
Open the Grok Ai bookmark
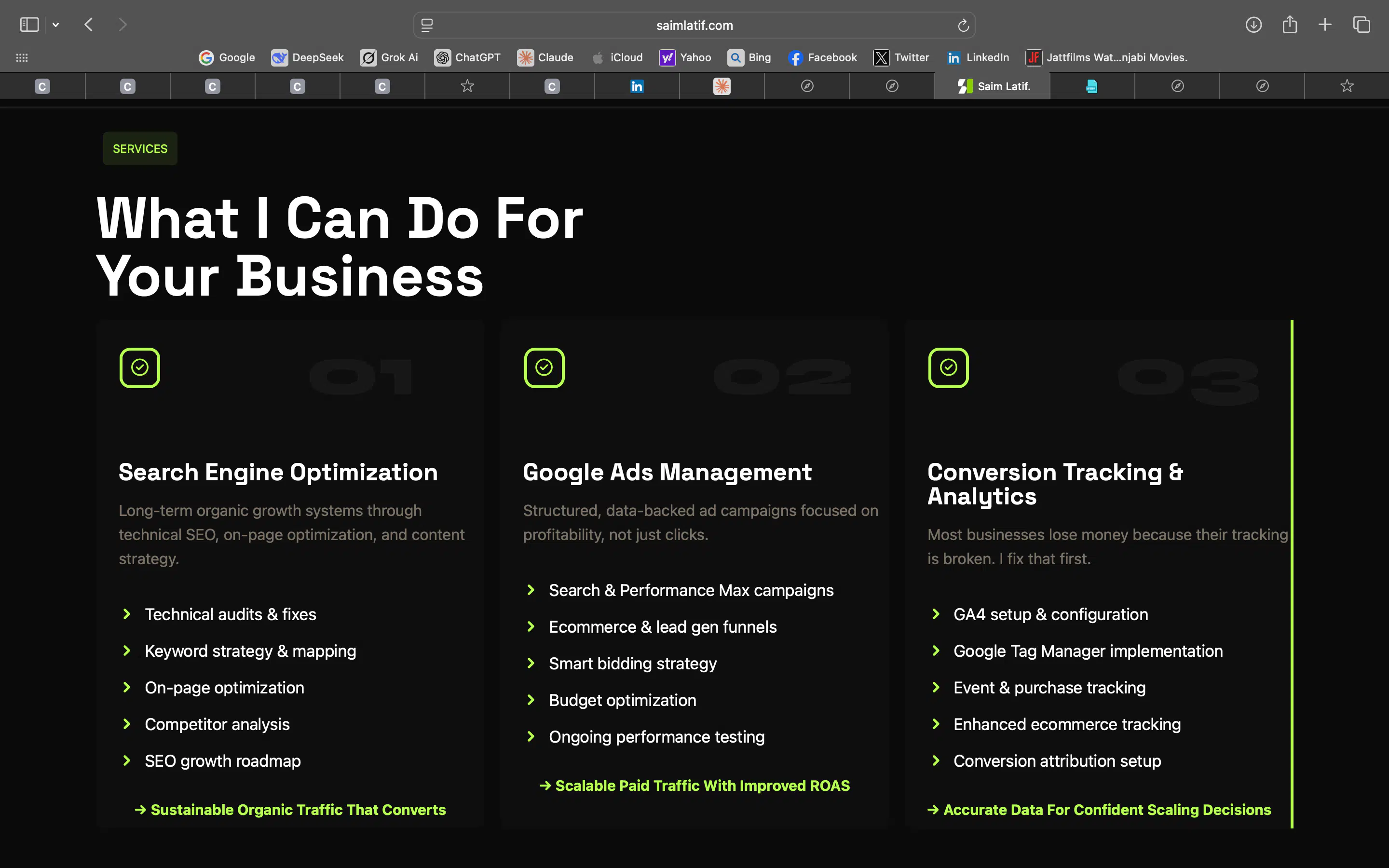(x=389, y=57)
